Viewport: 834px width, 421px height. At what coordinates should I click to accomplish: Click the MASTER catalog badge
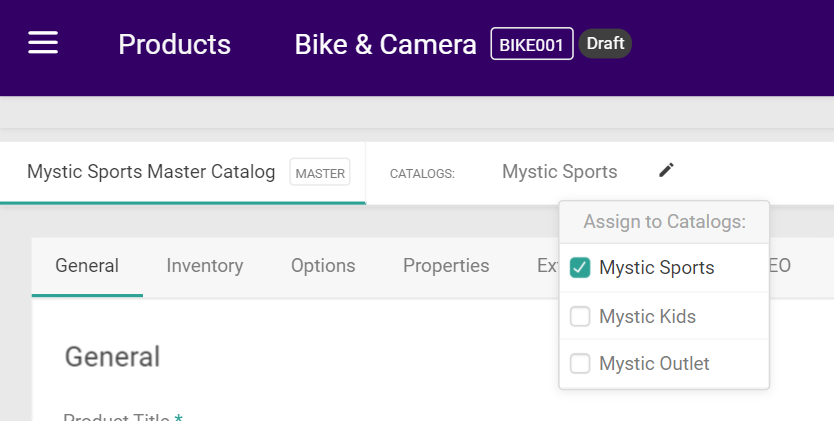320,172
